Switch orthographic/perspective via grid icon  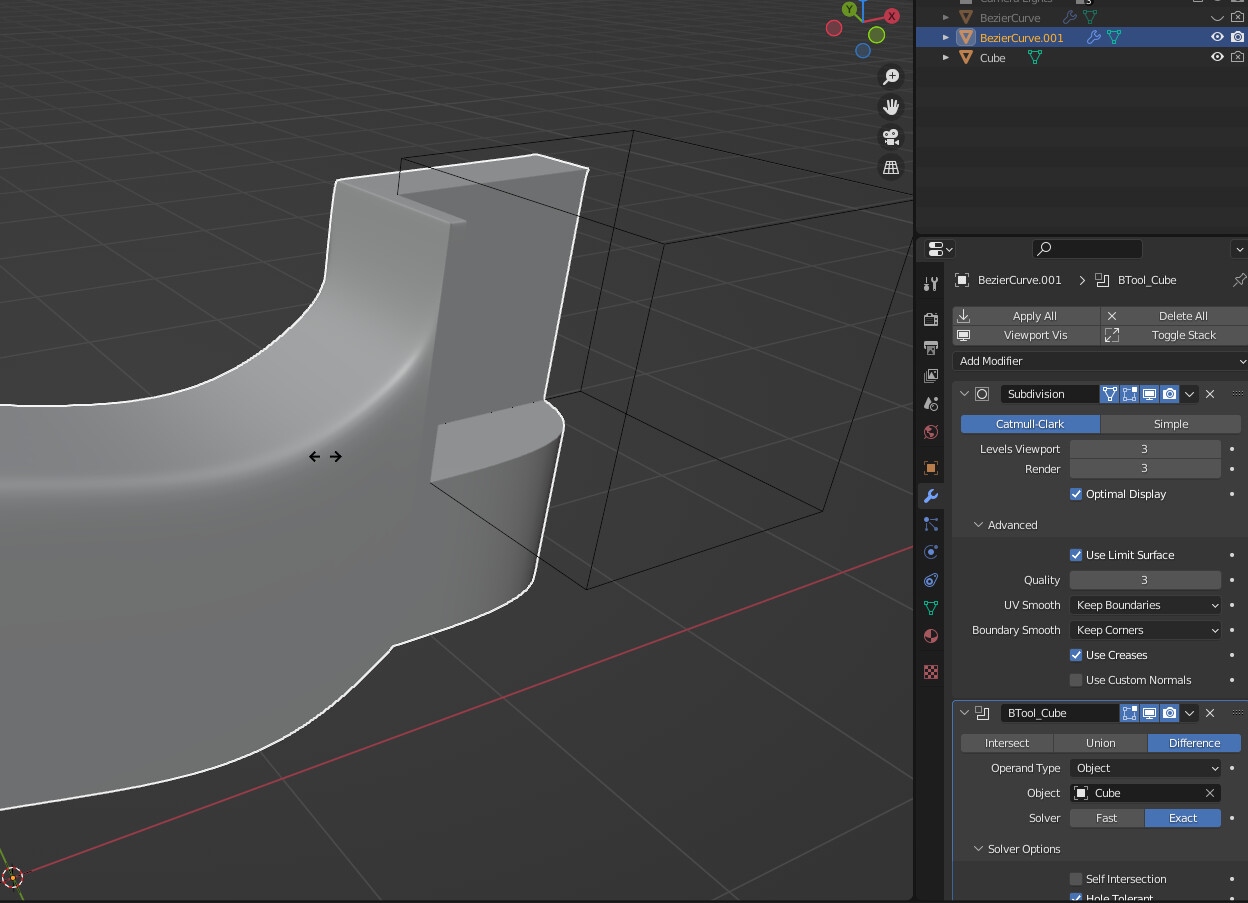tap(890, 167)
